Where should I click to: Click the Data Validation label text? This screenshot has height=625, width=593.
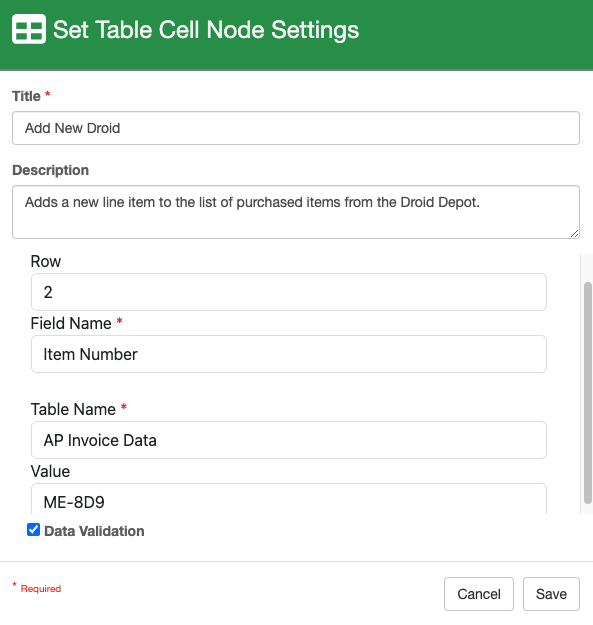[94, 531]
